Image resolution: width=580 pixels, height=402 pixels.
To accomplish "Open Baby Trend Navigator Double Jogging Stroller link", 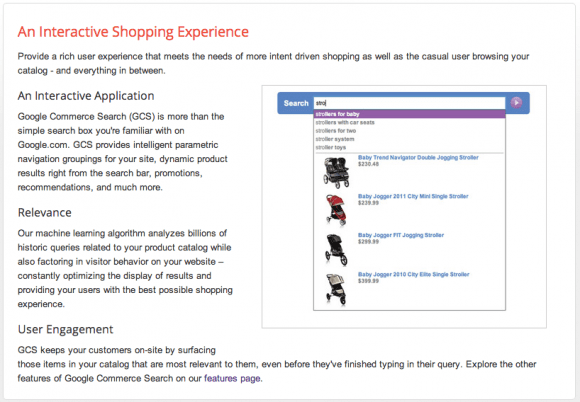I will [x=418, y=158].
